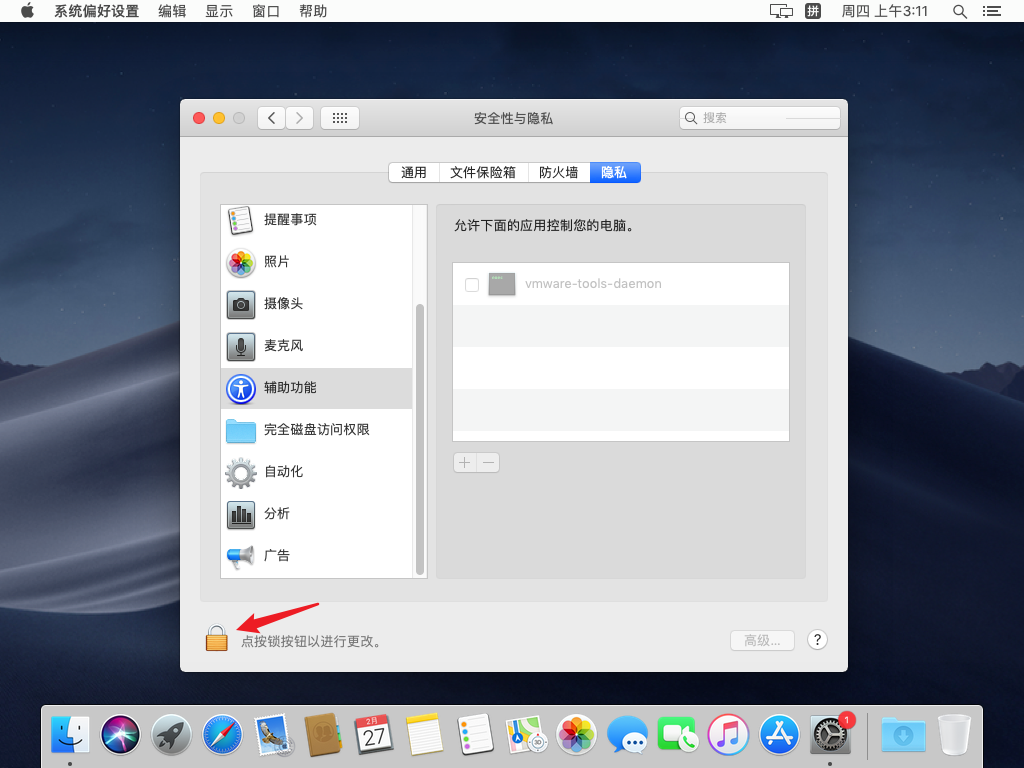Open Contacts from the Dock
This screenshot has height=768, width=1024.
click(x=323, y=735)
